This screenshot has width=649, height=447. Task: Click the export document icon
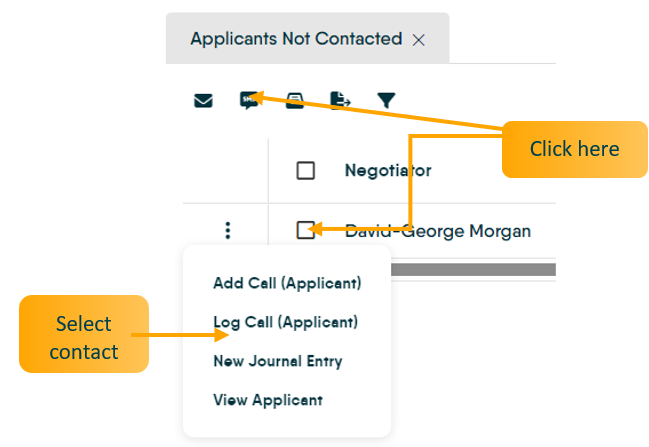tap(341, 100)
